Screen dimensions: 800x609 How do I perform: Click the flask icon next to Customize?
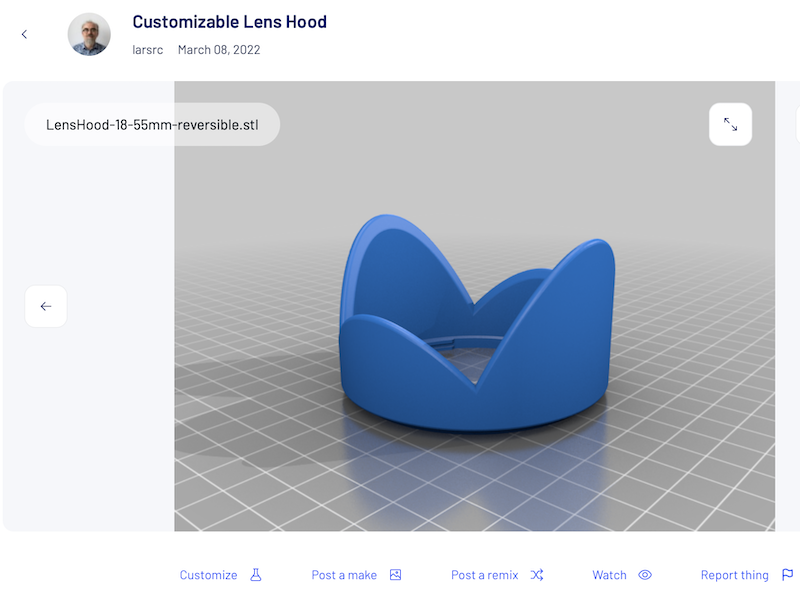point(255,575)
